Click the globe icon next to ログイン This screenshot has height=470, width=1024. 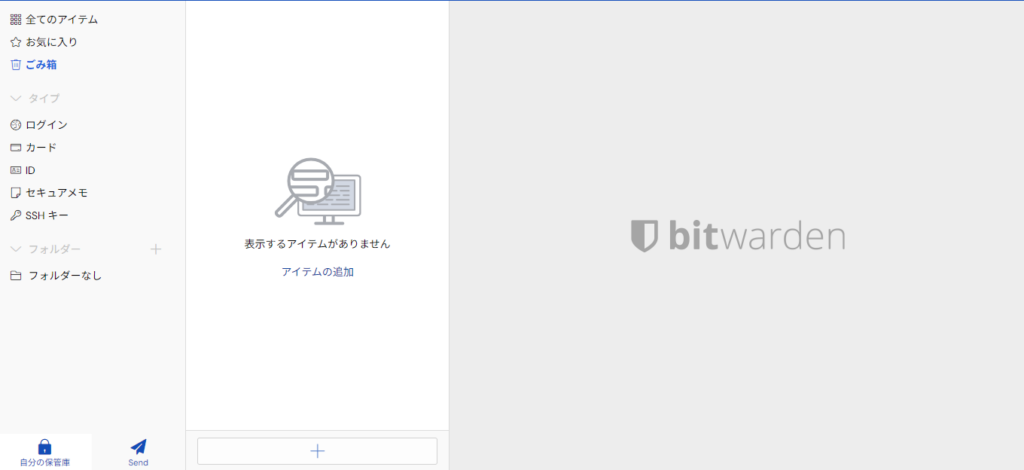point(16,125)
